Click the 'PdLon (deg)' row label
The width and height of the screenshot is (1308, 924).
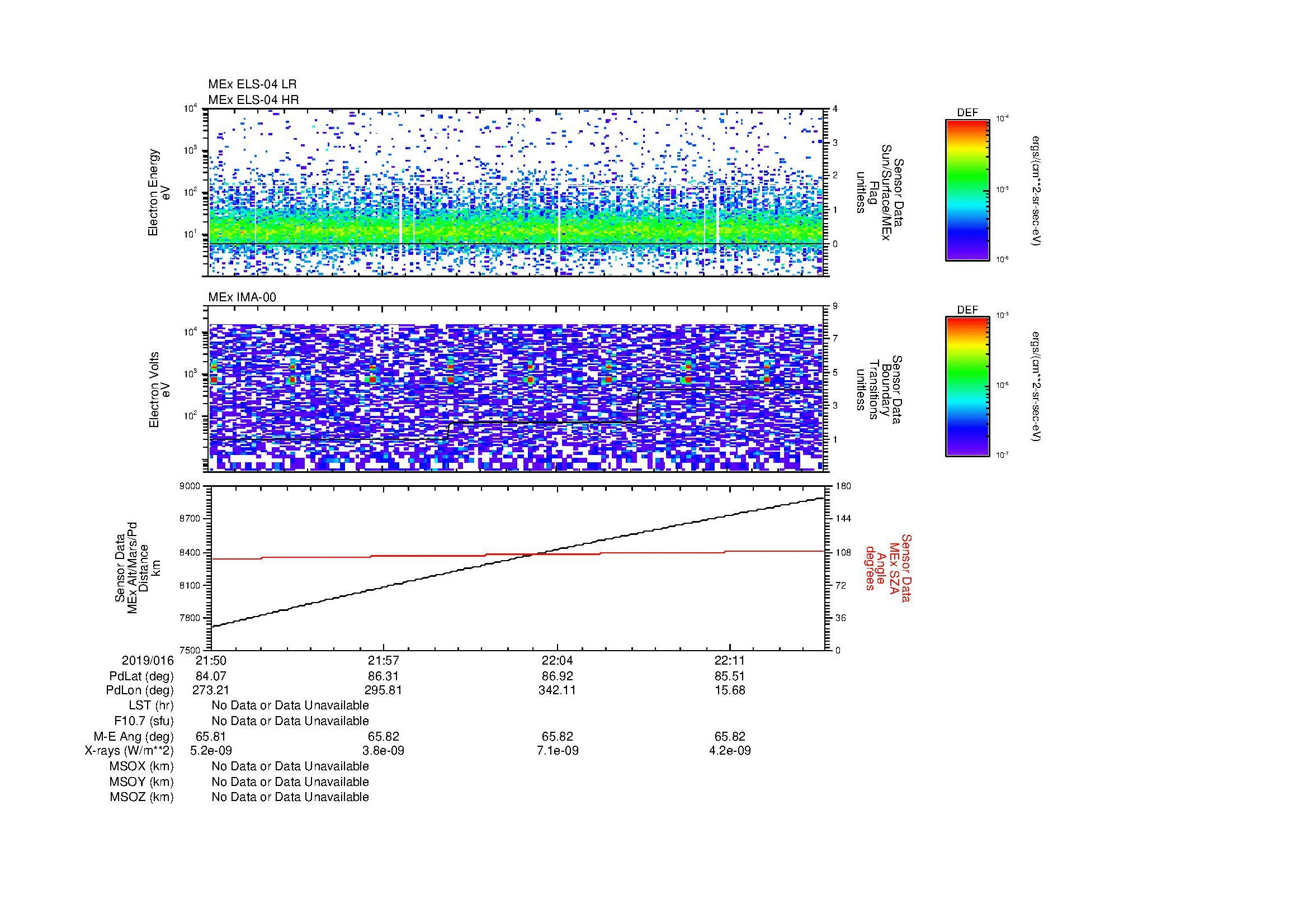tap(140, 690)
